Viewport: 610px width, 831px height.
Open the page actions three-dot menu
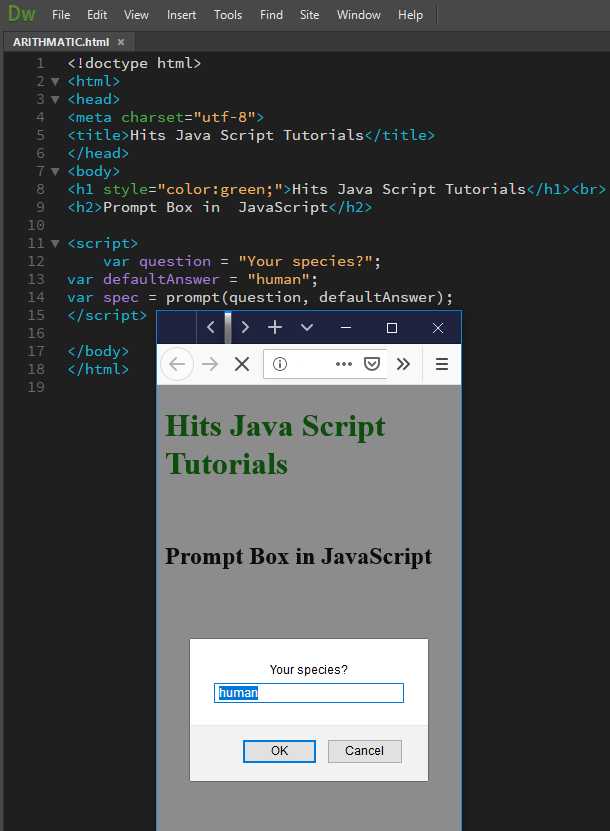point(344,364)
